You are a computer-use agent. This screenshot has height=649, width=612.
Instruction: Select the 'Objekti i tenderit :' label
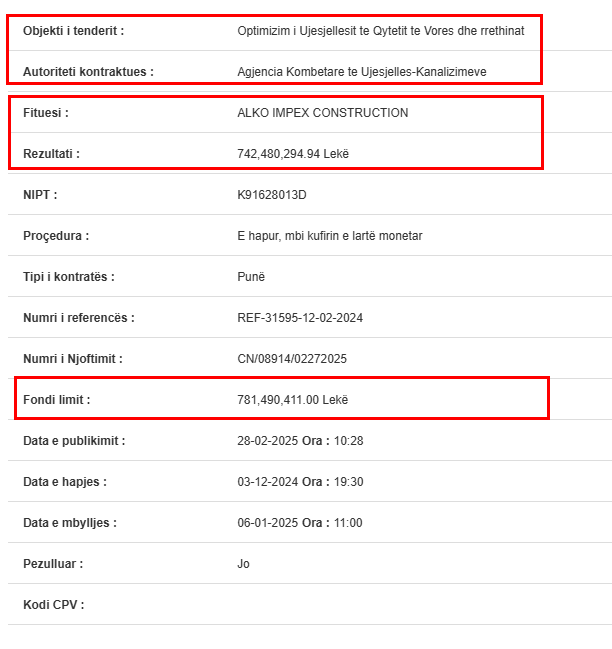(x=73, y=31)
